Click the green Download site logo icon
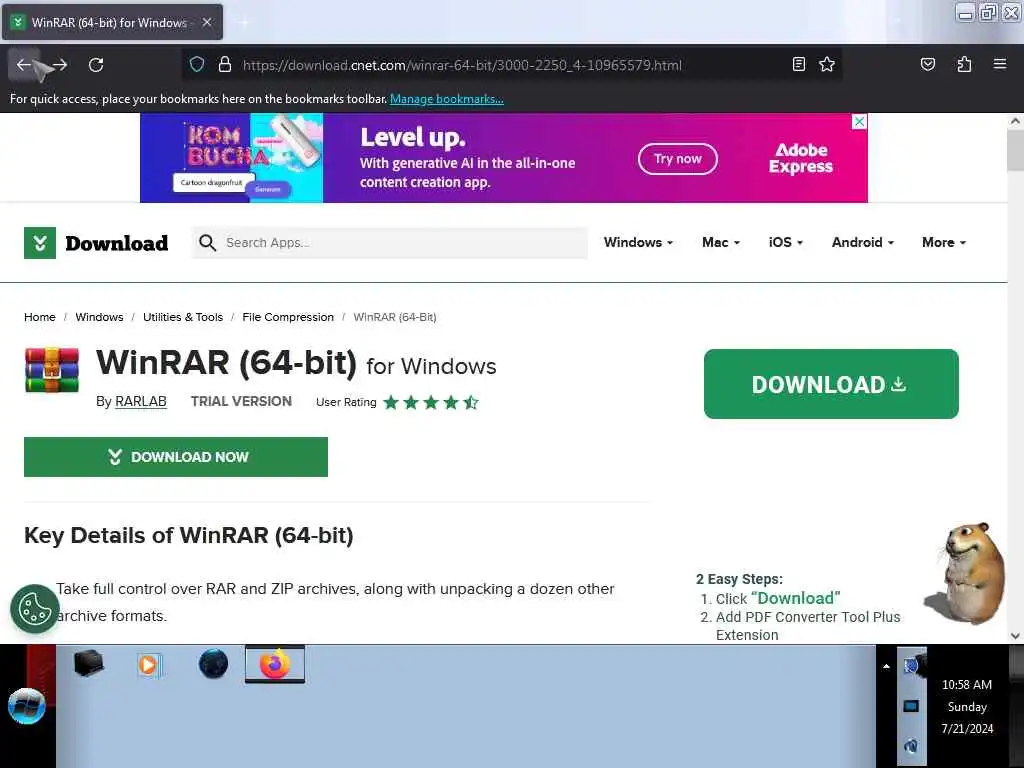 [40, 243]
